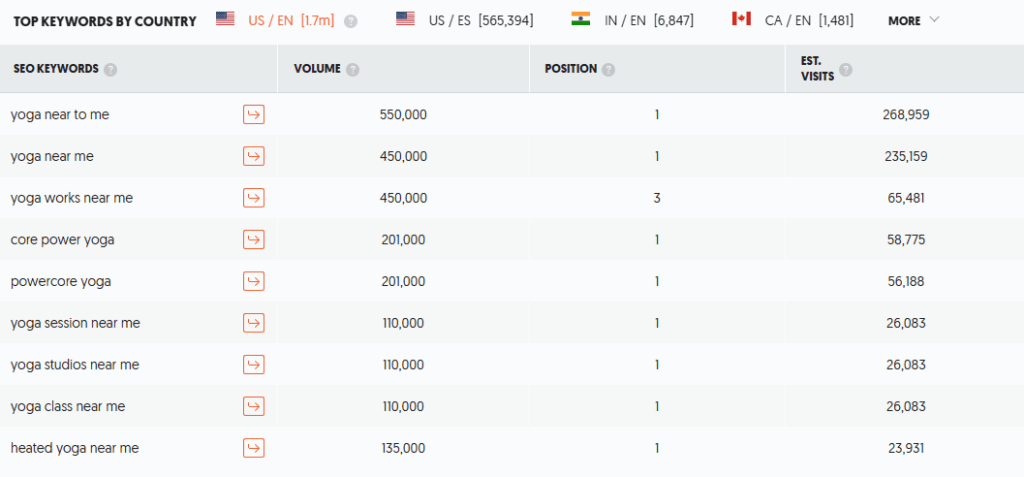This screenshot has width=1024, height=477.
Task: Sort table by Volume column header
Action: pos(317,69)
